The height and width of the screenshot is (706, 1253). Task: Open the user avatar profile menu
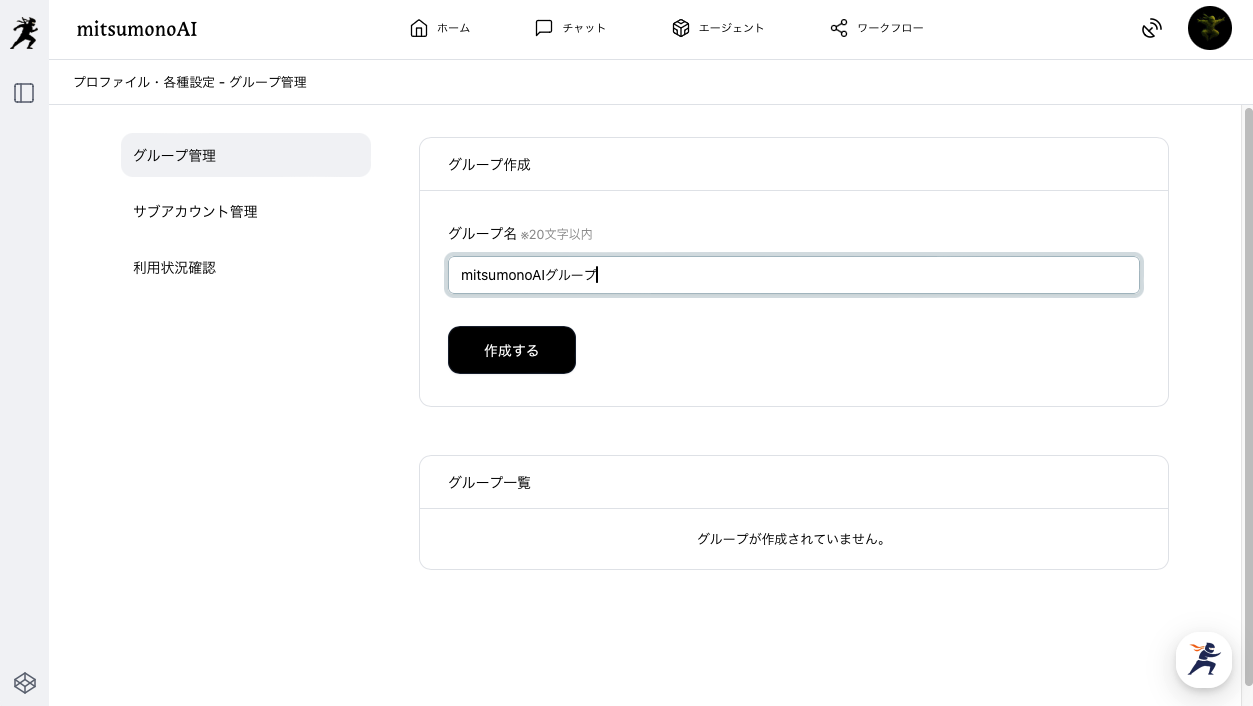[1209, 28]
